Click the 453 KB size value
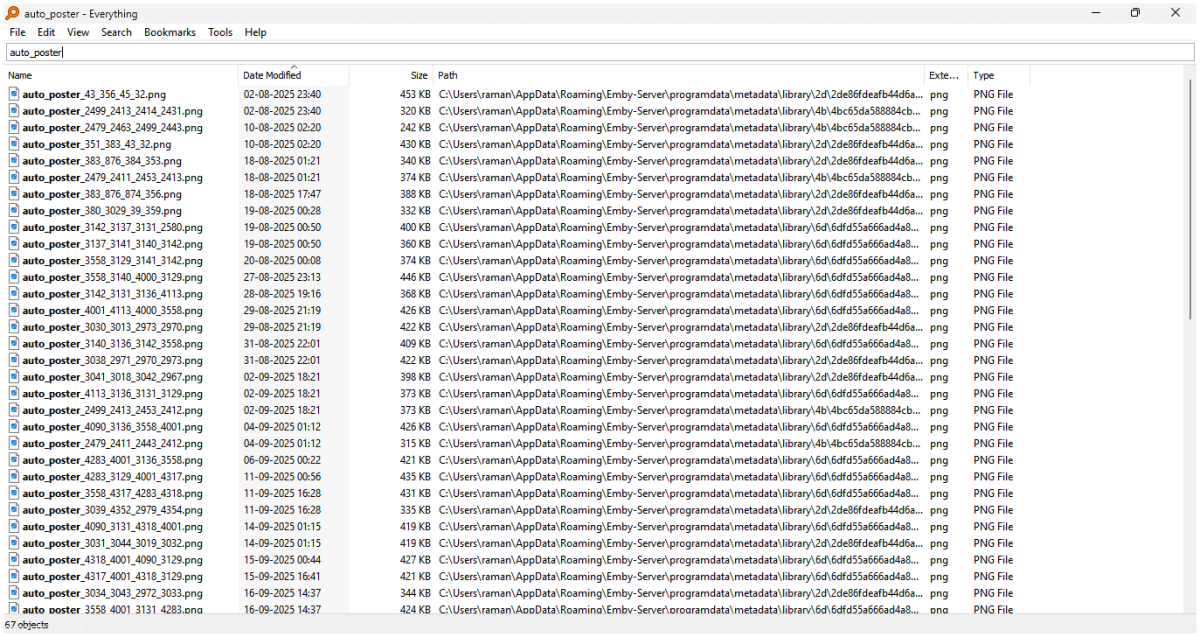The width and height of the screenshot is (1200, 637). 415,94
